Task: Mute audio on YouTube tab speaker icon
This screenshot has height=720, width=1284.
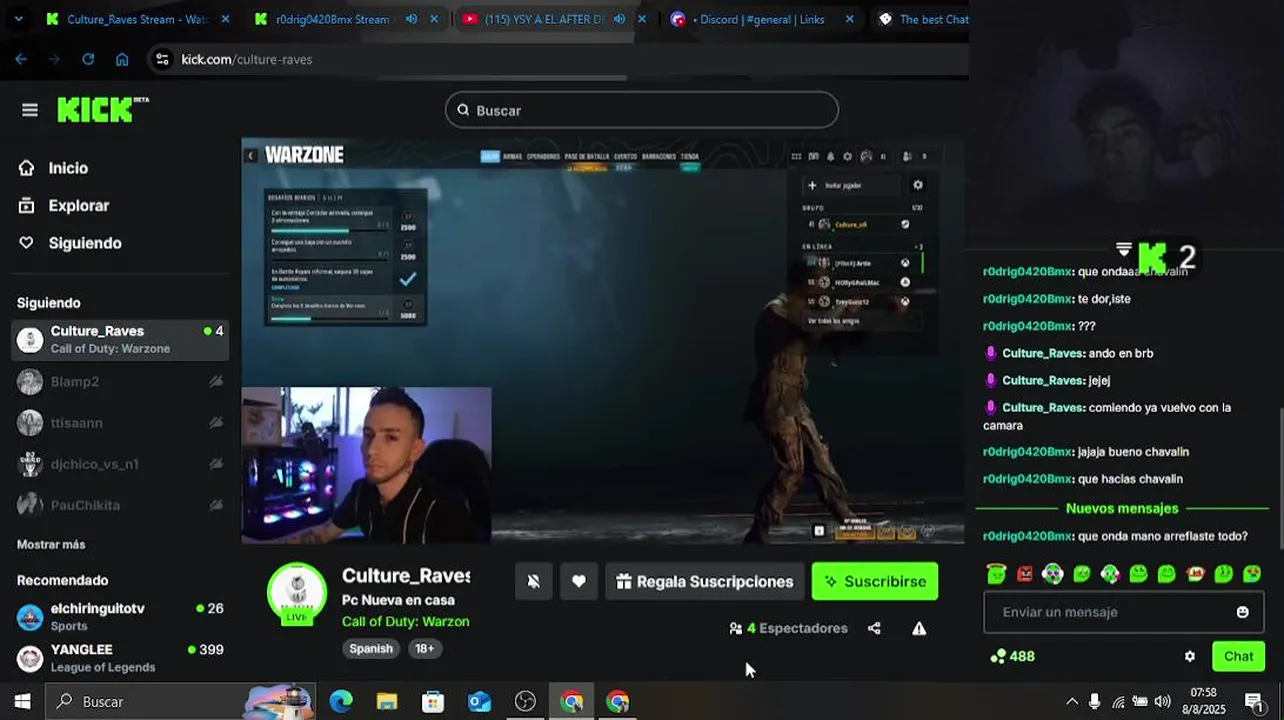Action: (619, 19)
